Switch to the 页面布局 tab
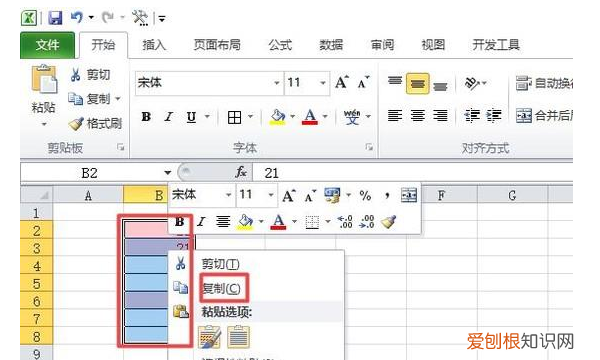 [217, 45]
